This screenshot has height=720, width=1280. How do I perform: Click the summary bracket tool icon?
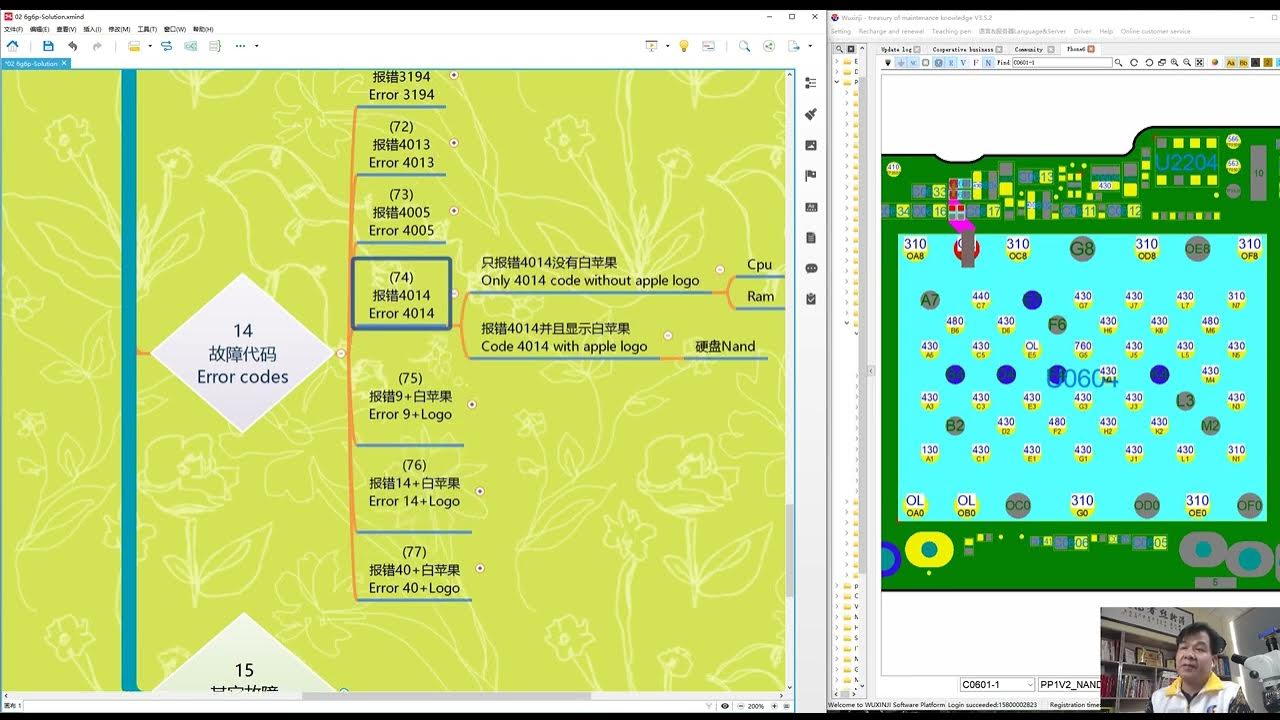tap(214, 46)
